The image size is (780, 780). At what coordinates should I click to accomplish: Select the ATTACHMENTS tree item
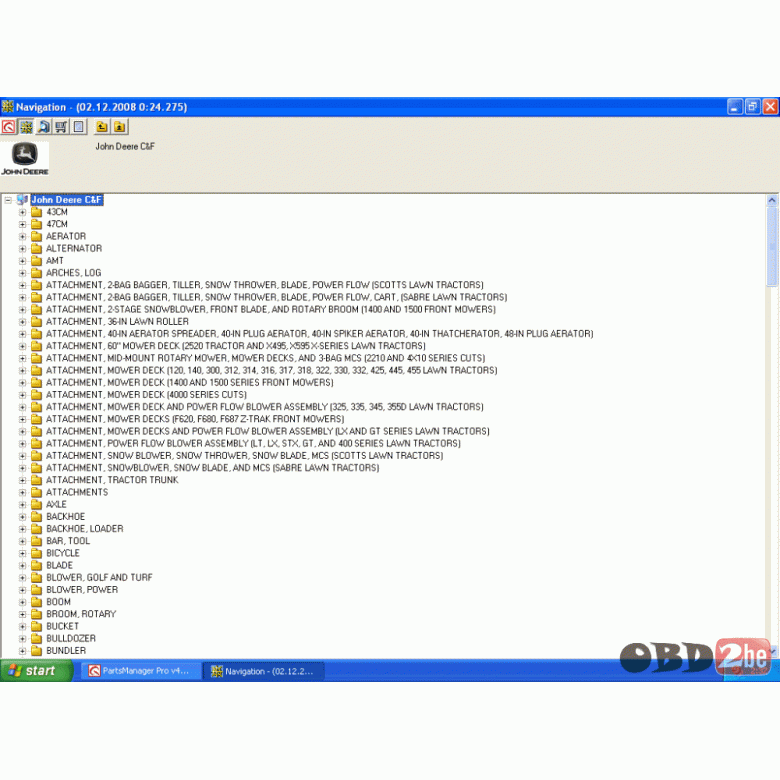[x=77, y=492]
